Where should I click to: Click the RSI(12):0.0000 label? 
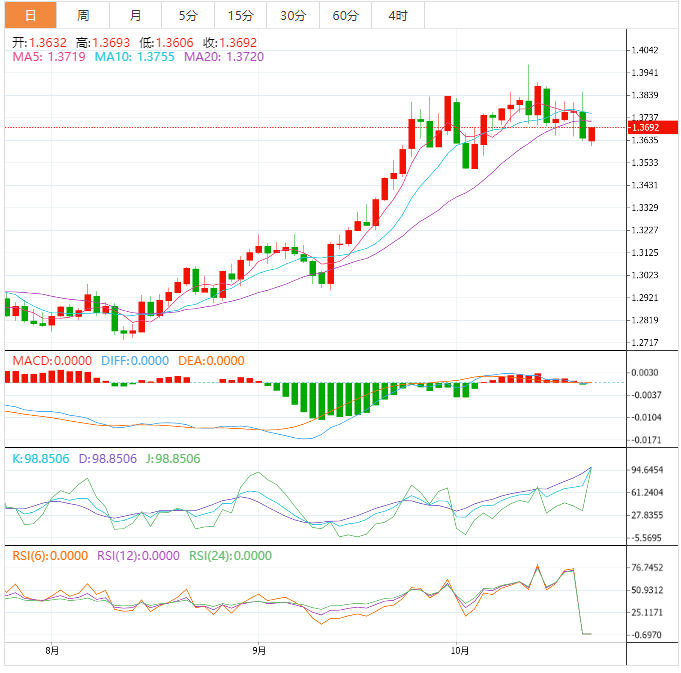point(138,556)
